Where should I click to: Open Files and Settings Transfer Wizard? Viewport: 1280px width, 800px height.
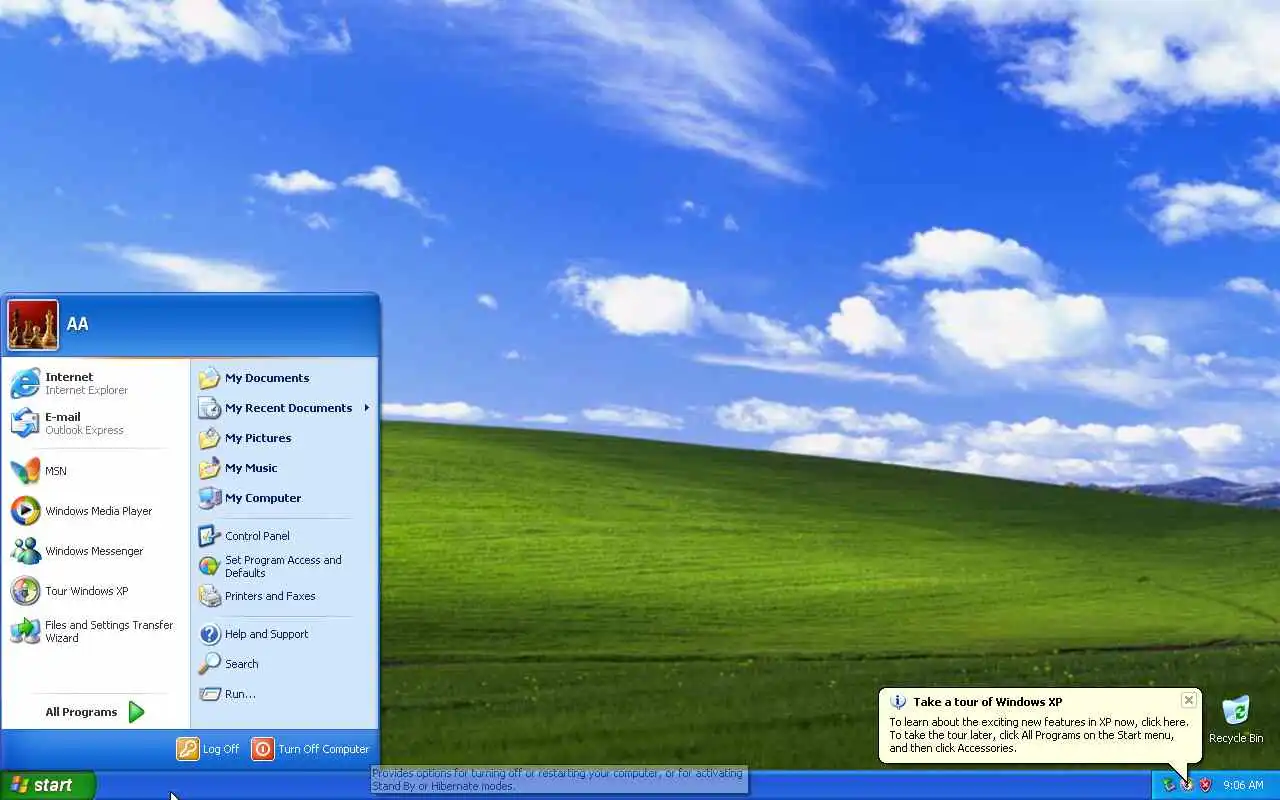[x=96, y=631]
